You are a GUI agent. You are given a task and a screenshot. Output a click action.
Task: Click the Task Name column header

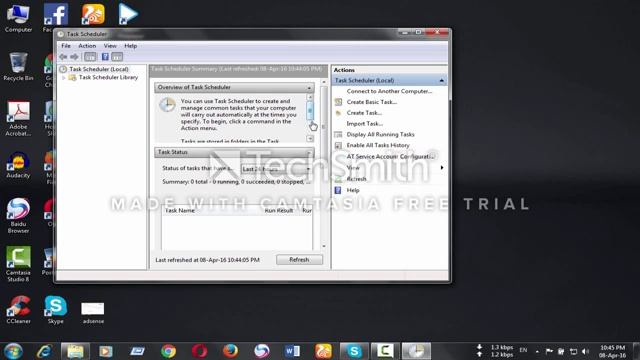point(180,210)
